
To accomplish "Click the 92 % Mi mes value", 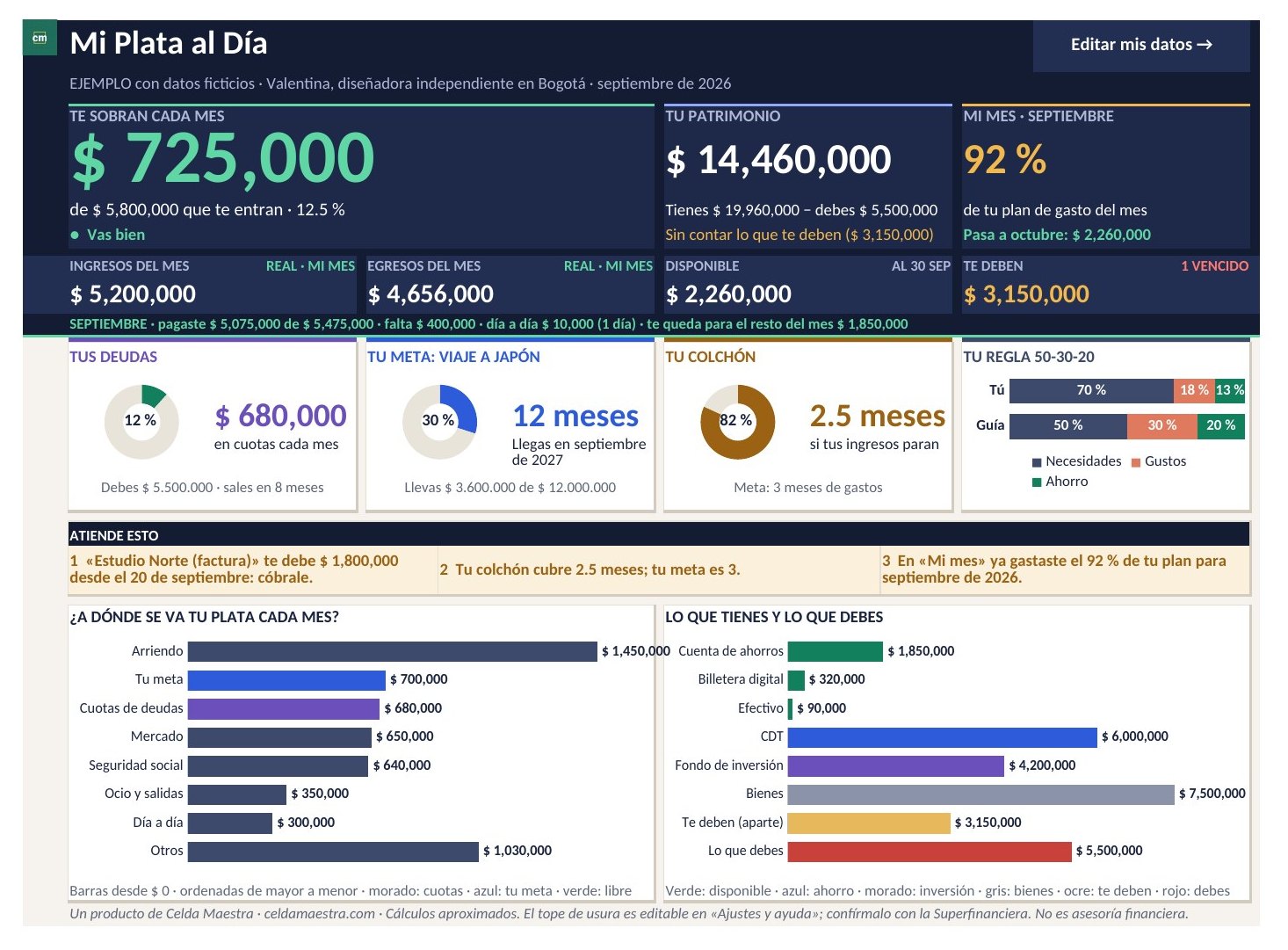I will pyautogui.click(x=1005, y=160).
